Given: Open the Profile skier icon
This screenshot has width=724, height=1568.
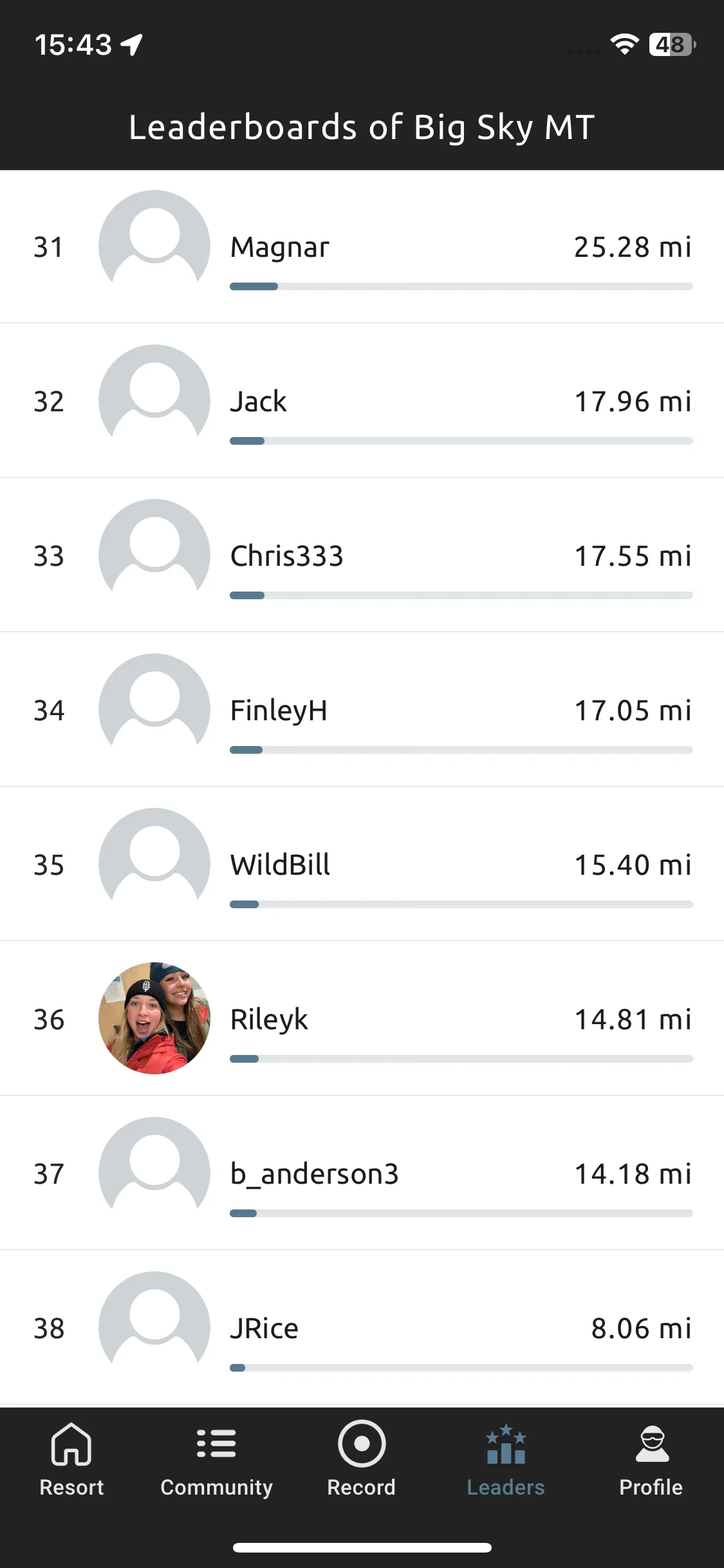Looking at the screenshot, I should 652,1444.
